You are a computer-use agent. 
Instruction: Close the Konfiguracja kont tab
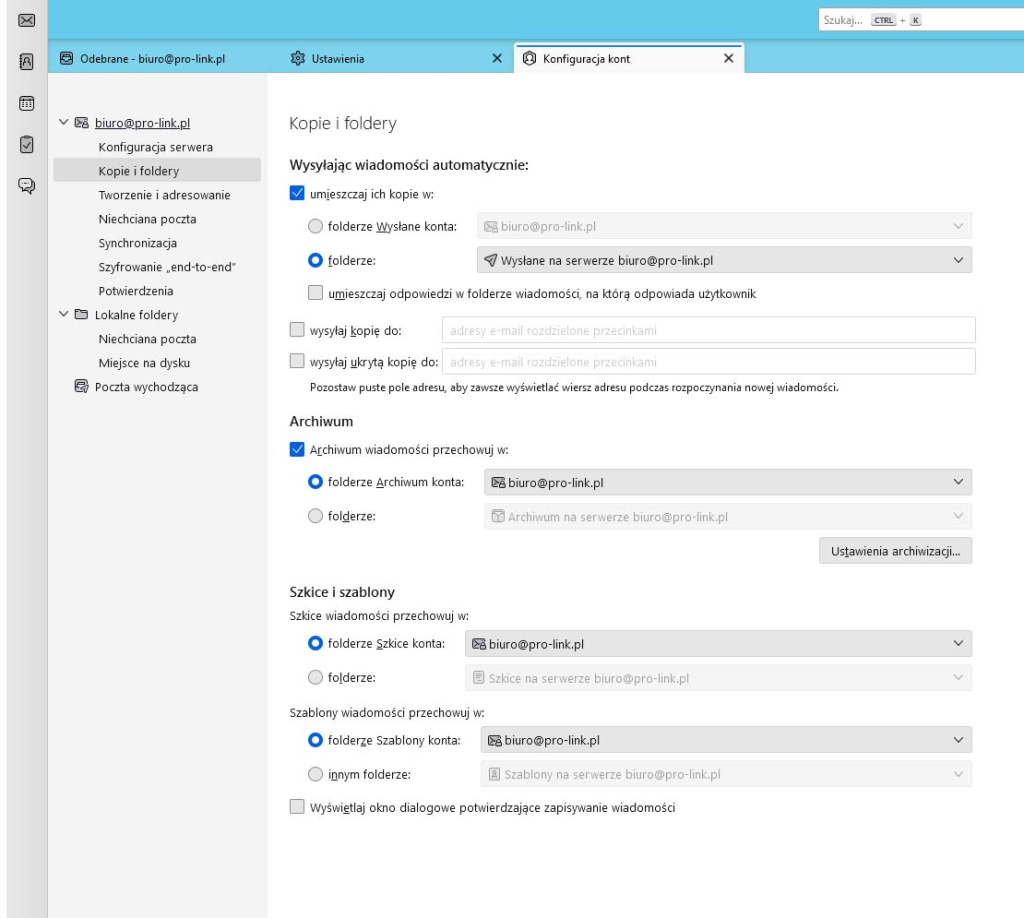coord(728,59)
